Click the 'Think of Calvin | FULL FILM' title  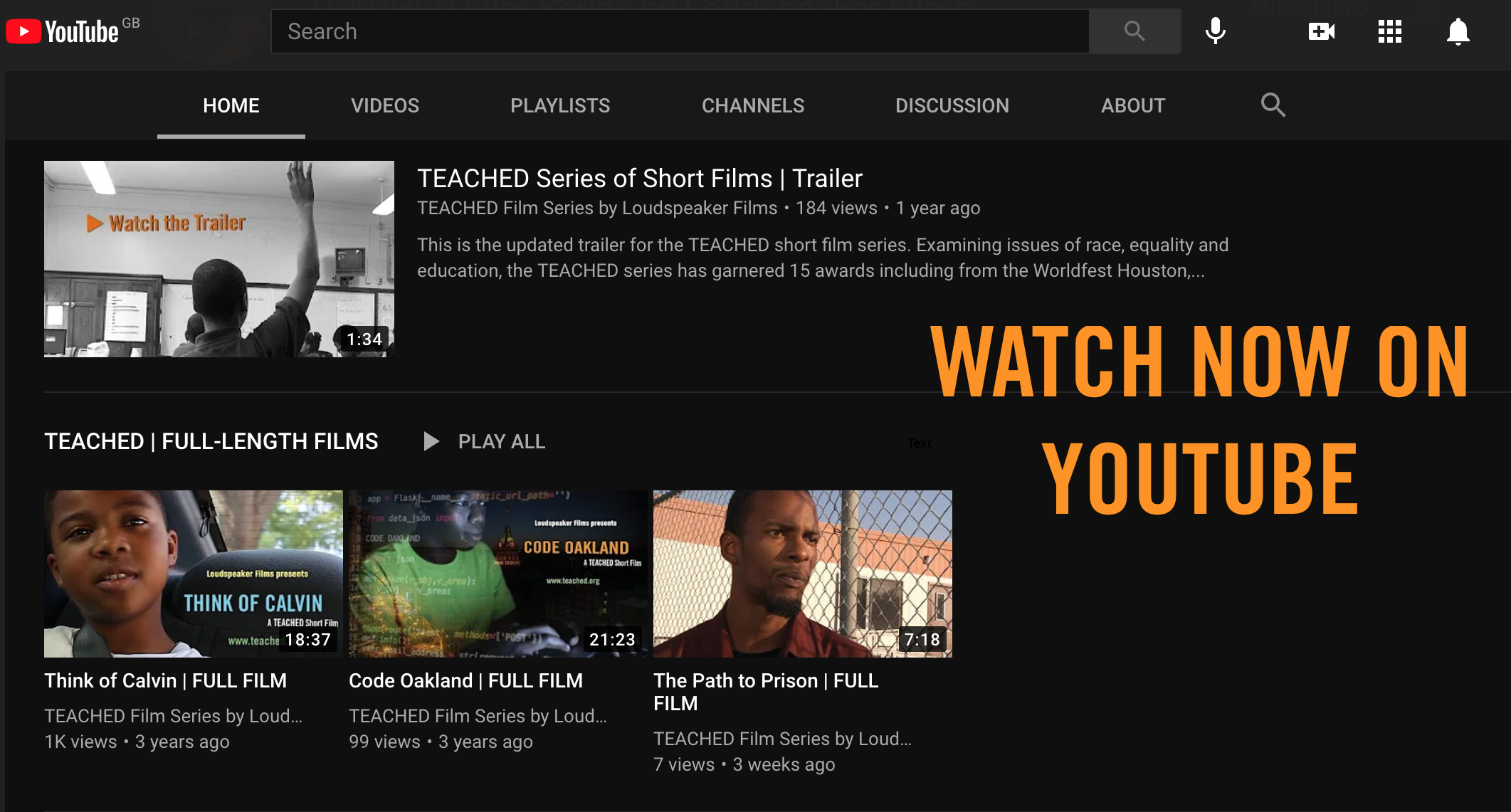[x=166, y=680]
